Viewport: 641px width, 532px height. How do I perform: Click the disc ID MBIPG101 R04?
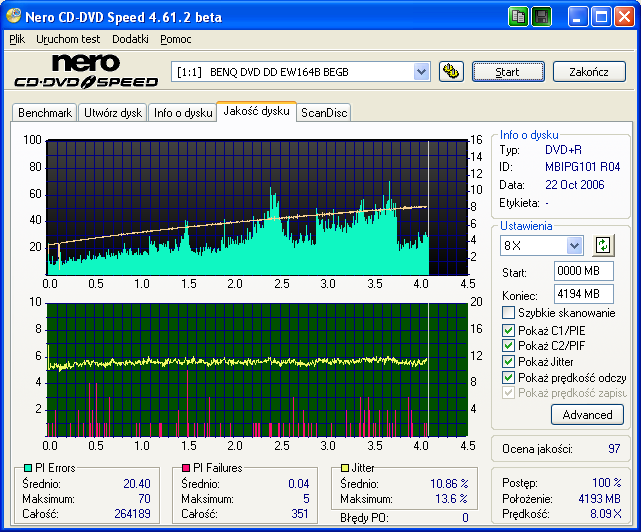tap(583, 167)
